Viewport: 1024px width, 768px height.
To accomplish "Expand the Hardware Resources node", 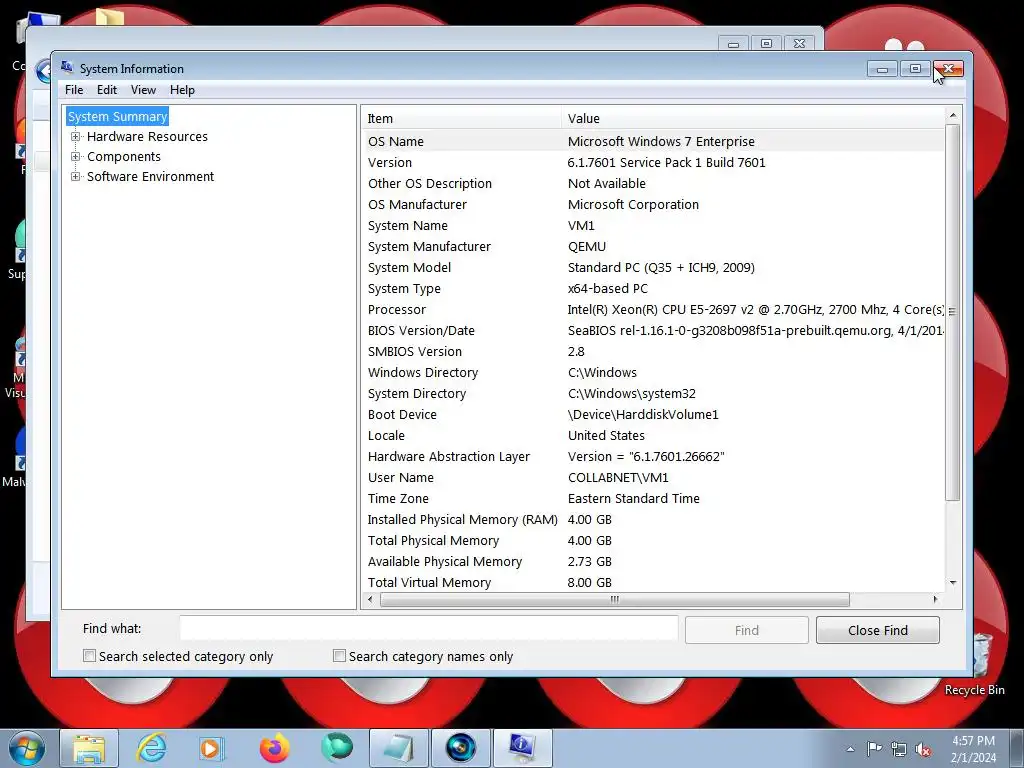I will coord(76,136).
